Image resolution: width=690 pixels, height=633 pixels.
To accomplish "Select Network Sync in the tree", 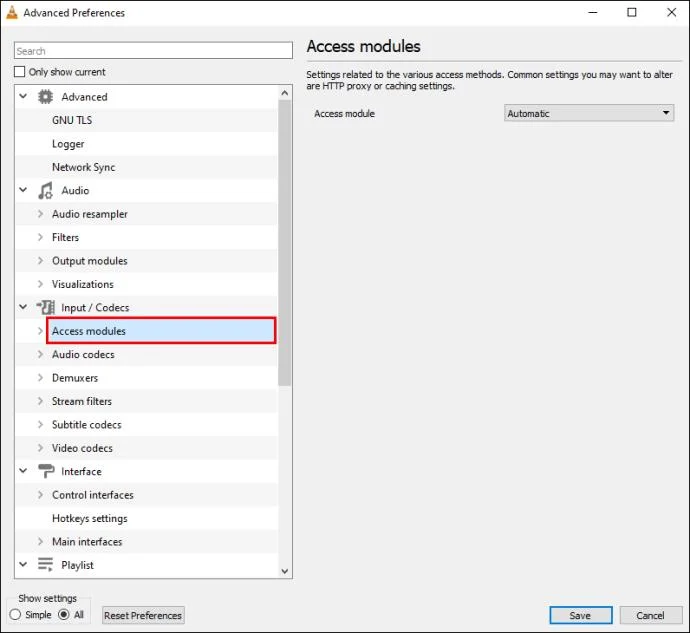I will 84,167.
